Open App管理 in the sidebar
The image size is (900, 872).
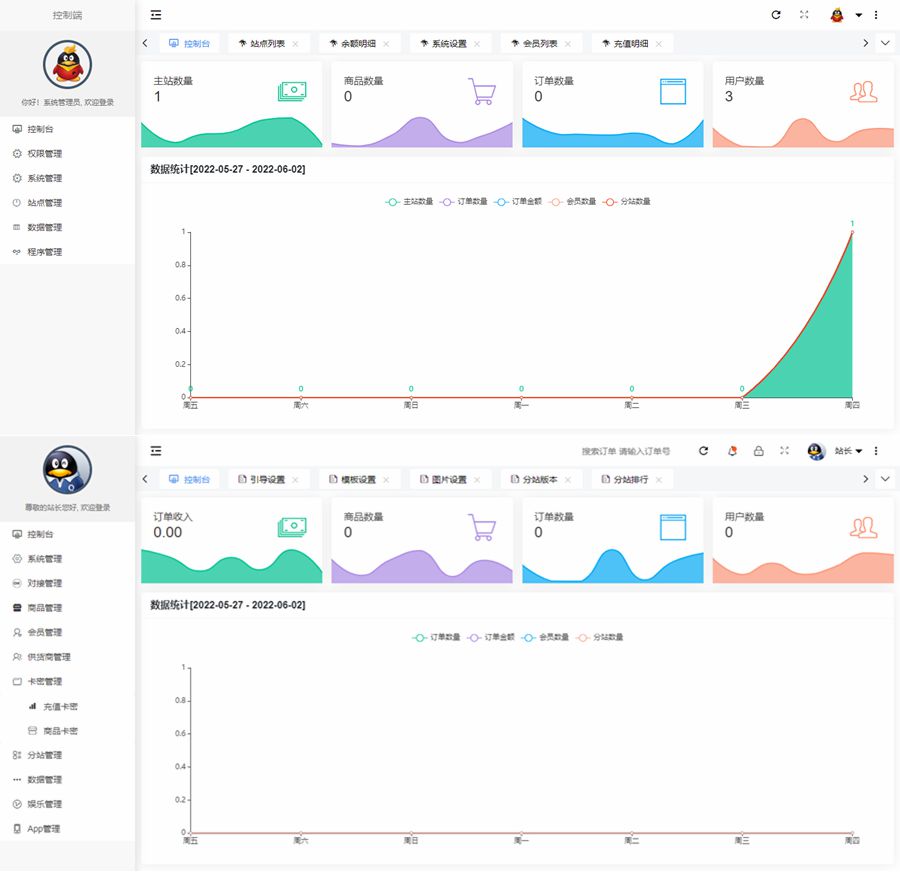tap(44, 829)
